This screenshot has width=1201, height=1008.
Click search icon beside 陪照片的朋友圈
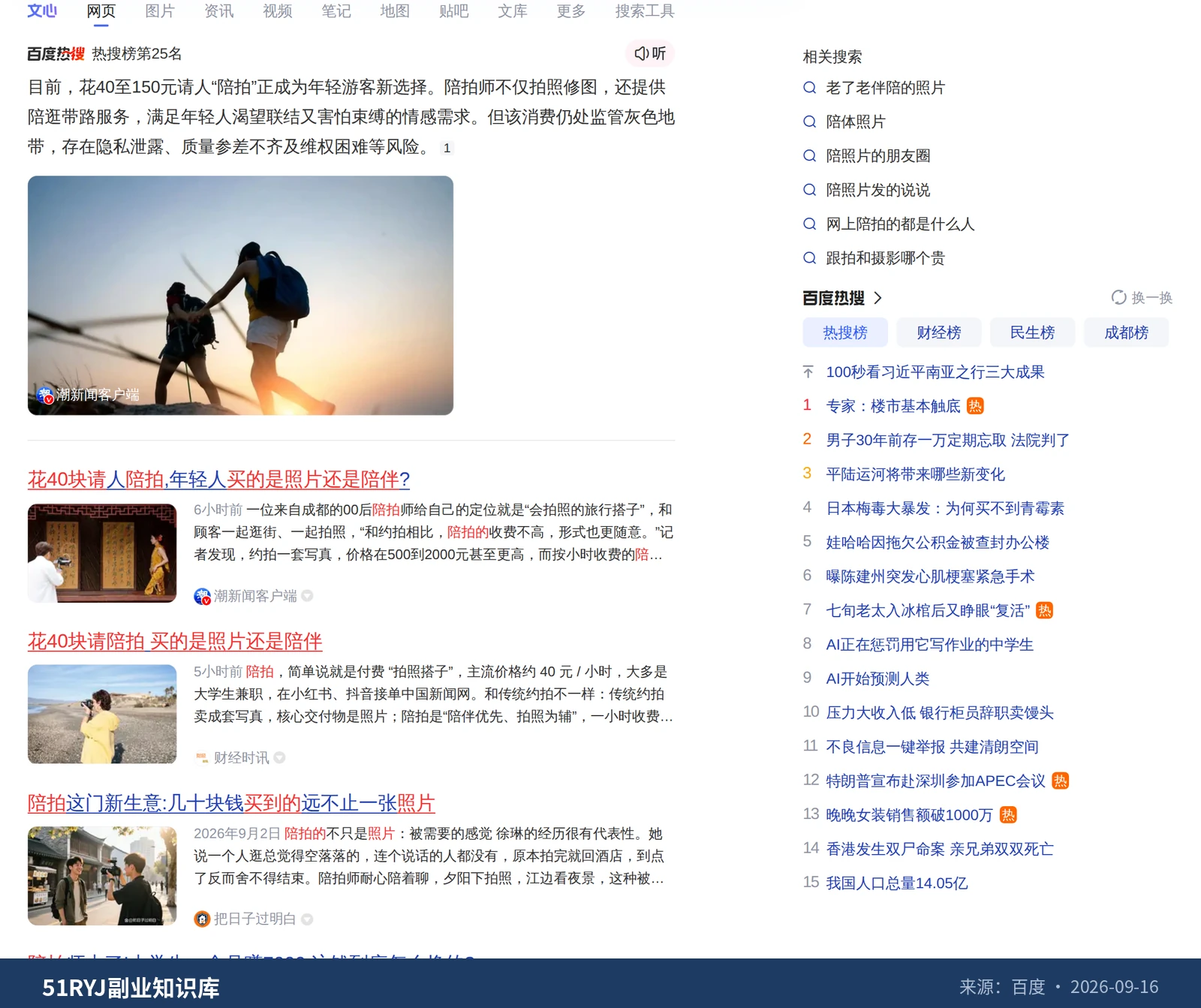click(809, 156)
